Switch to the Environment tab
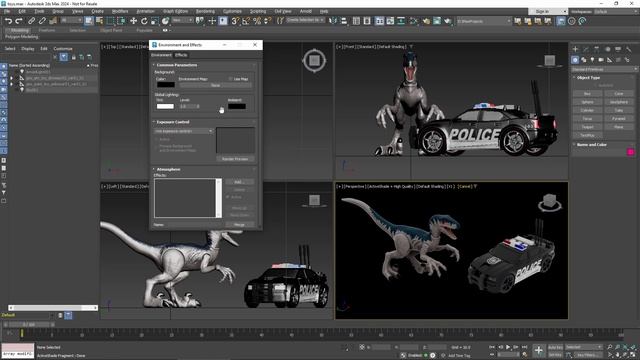 click(x=161, y=55)
